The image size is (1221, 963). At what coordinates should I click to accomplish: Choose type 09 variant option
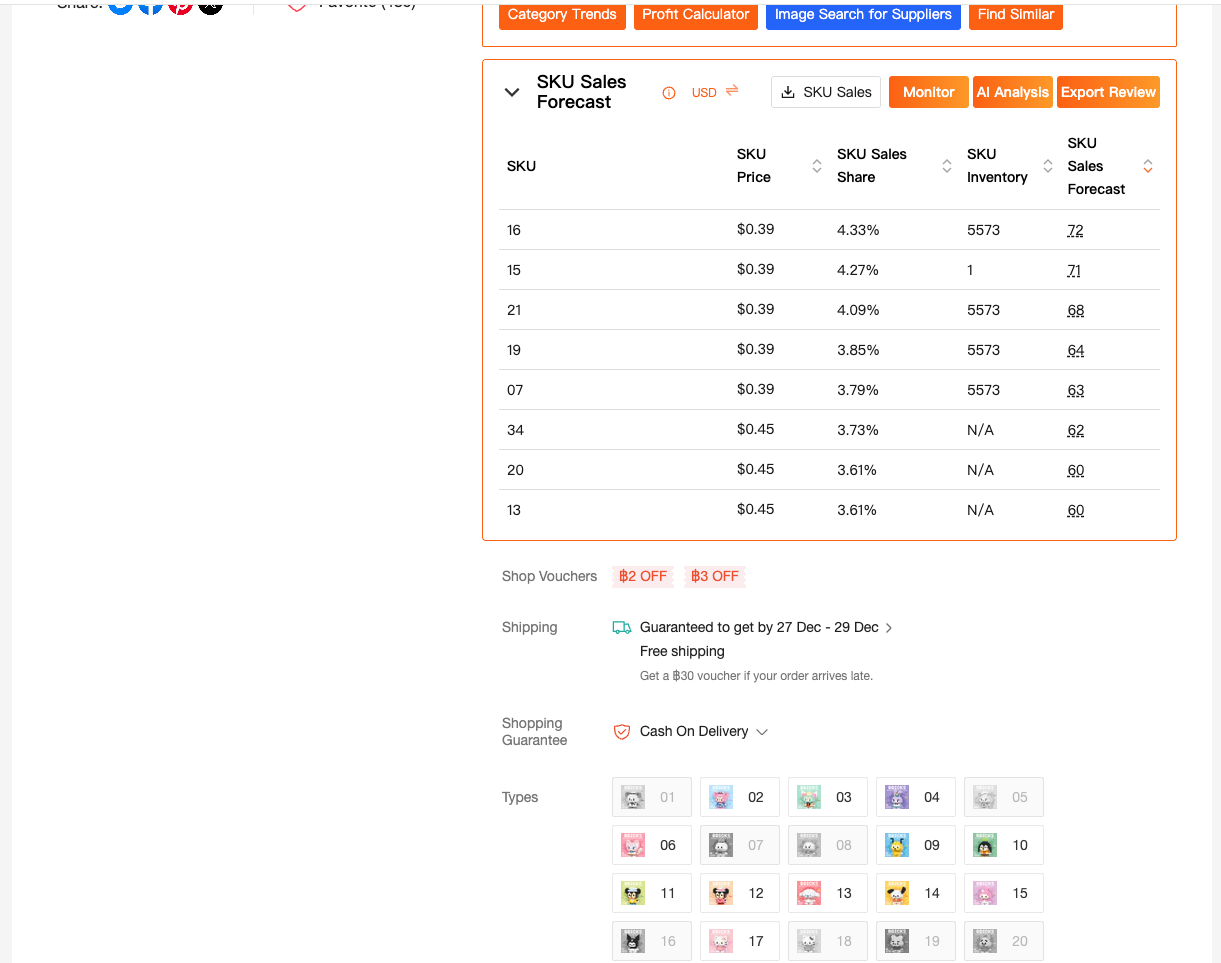click(x=915, y=845)
